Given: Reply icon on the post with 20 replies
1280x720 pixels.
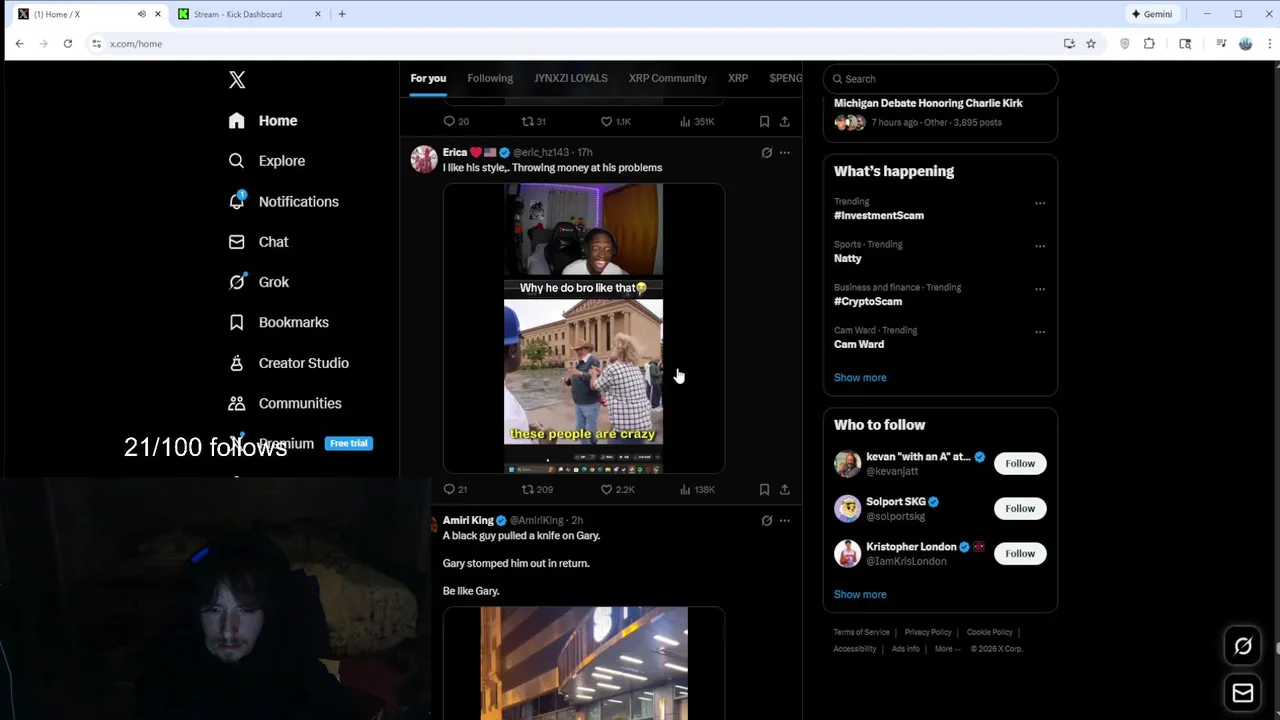Looking at the screenshot, I should tap(449, 121).
